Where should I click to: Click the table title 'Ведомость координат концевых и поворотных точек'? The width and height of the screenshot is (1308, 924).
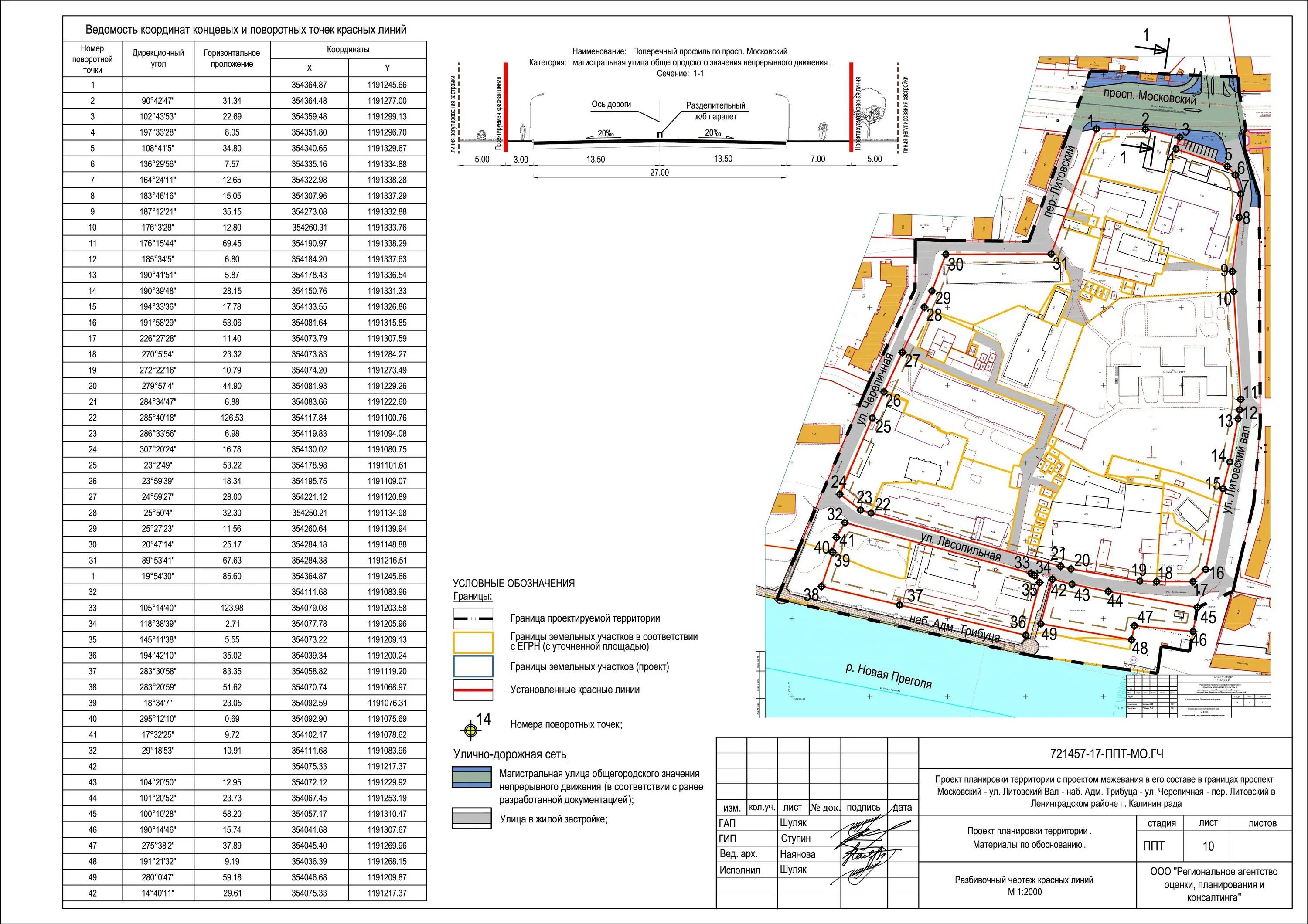[245, 30]
